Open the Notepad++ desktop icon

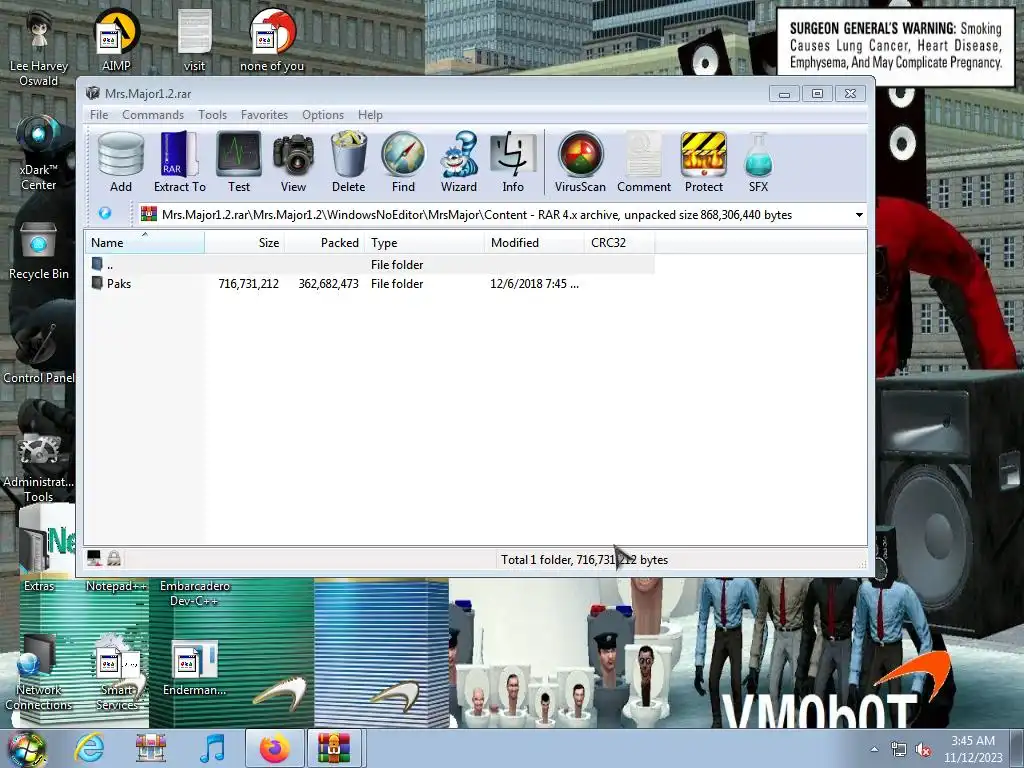[116, 586]
